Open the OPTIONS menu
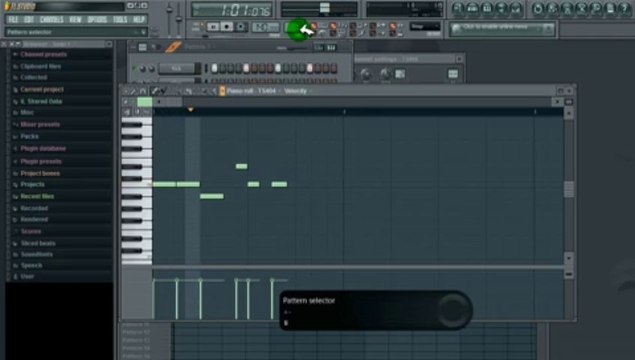 [97, 19]
